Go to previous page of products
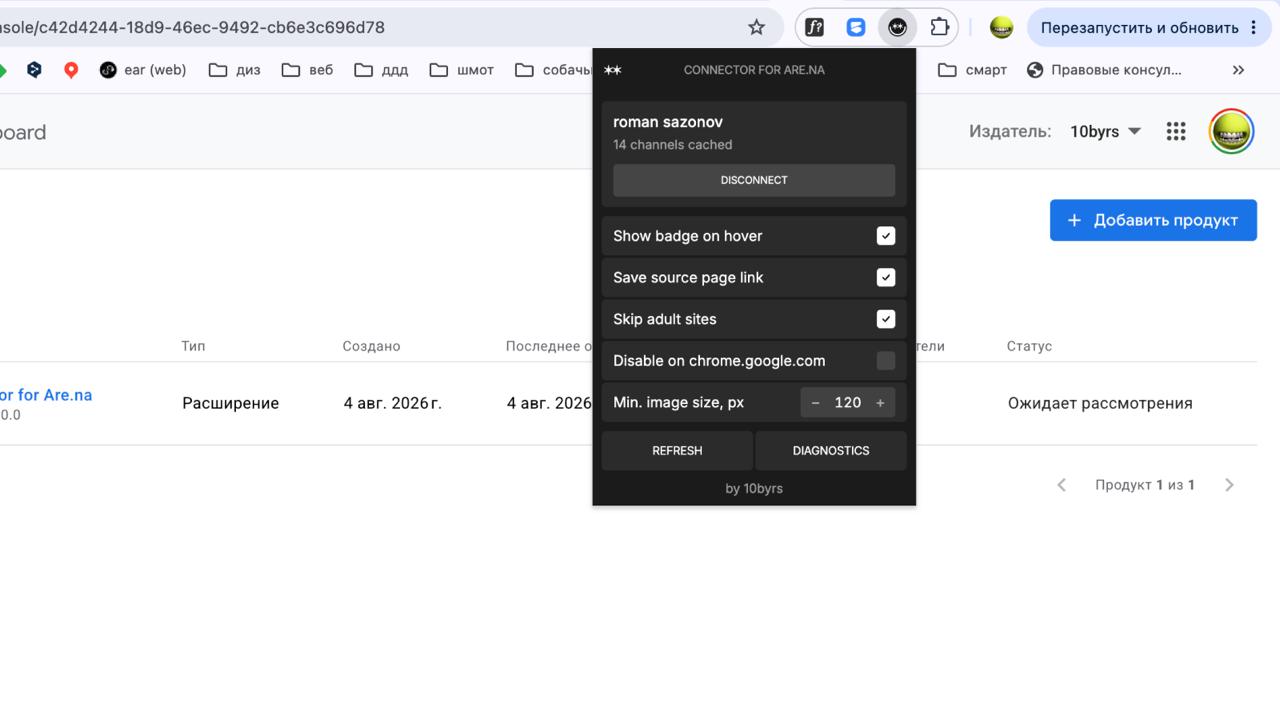Screen dimensions: 1280x720 click(1062, 485)
